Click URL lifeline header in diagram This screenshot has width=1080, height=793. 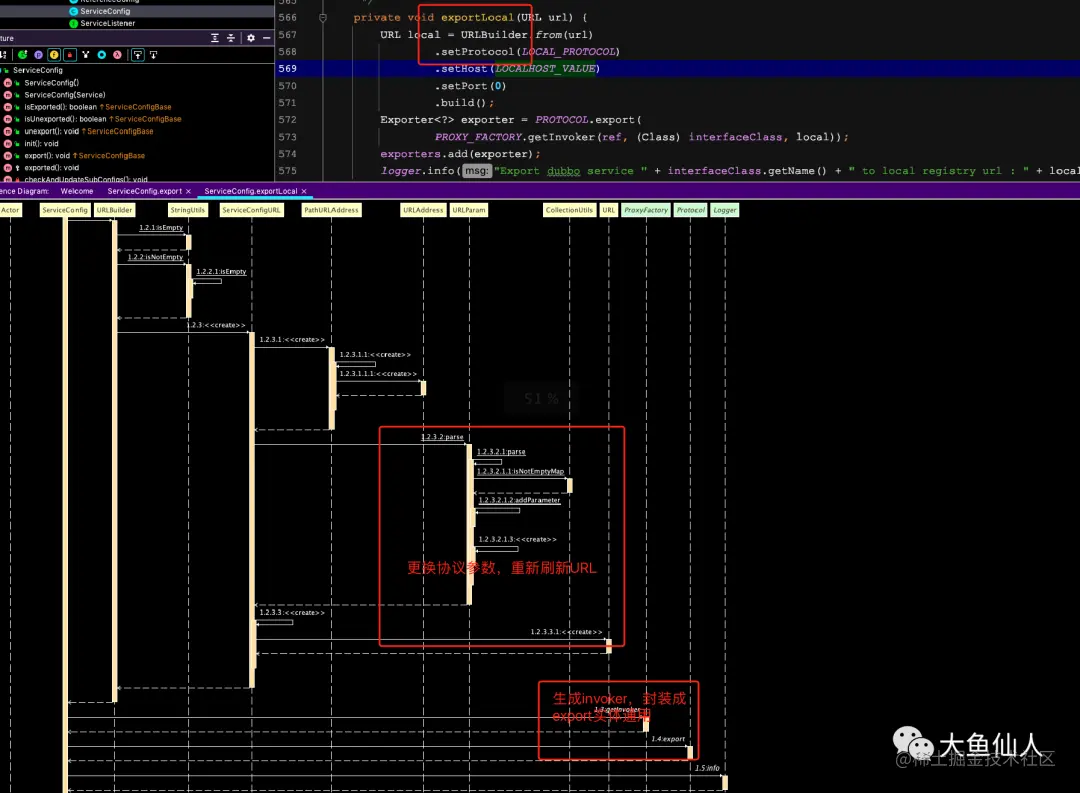(x=609, y=210)
